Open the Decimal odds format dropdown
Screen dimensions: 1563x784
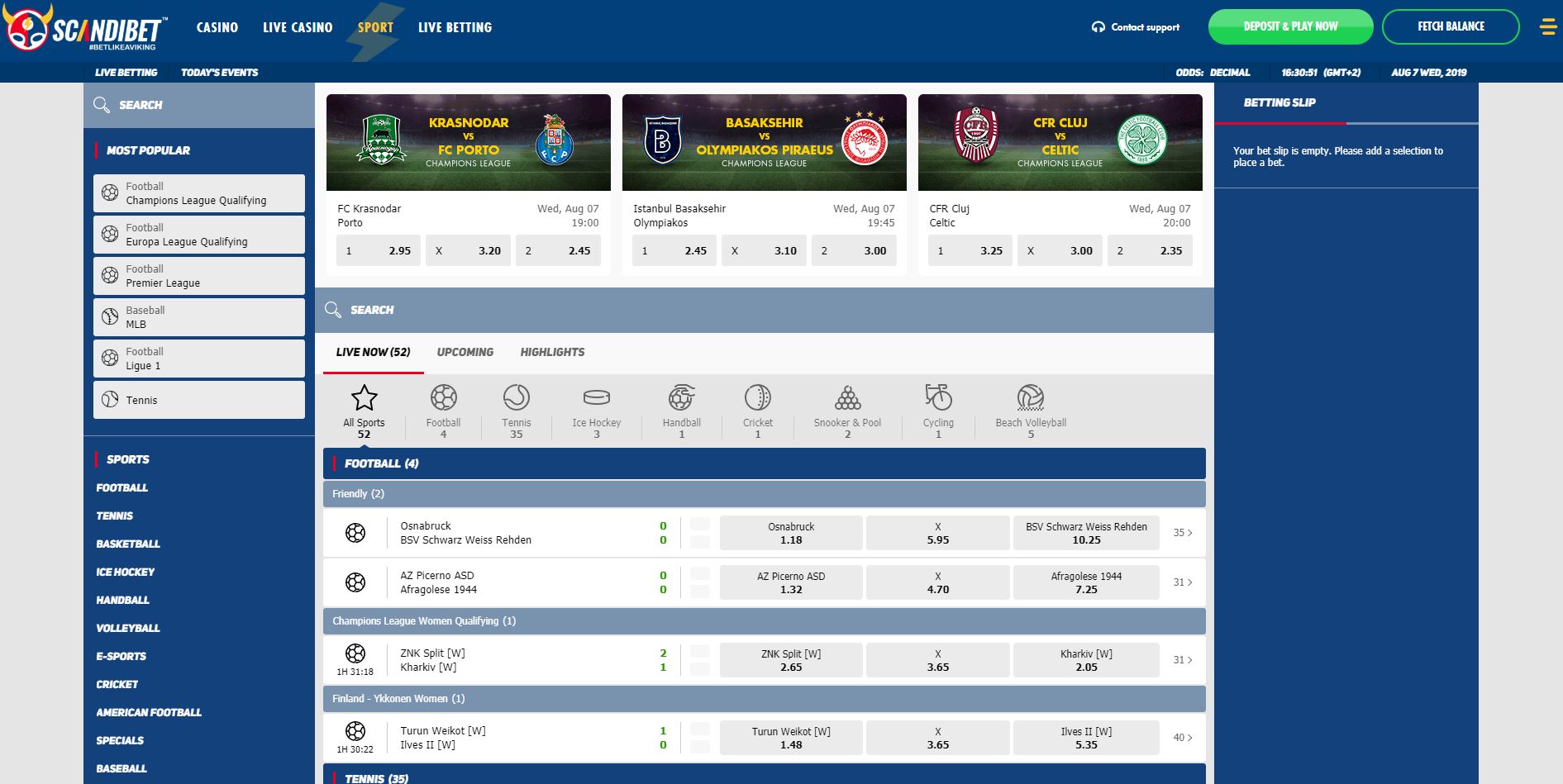pos(1229,73)
